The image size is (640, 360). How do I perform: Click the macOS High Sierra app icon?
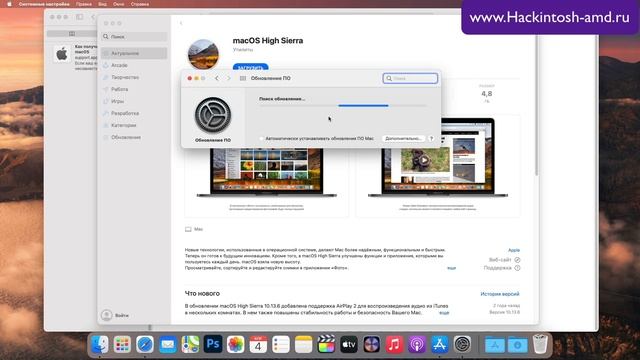point(203,54)
